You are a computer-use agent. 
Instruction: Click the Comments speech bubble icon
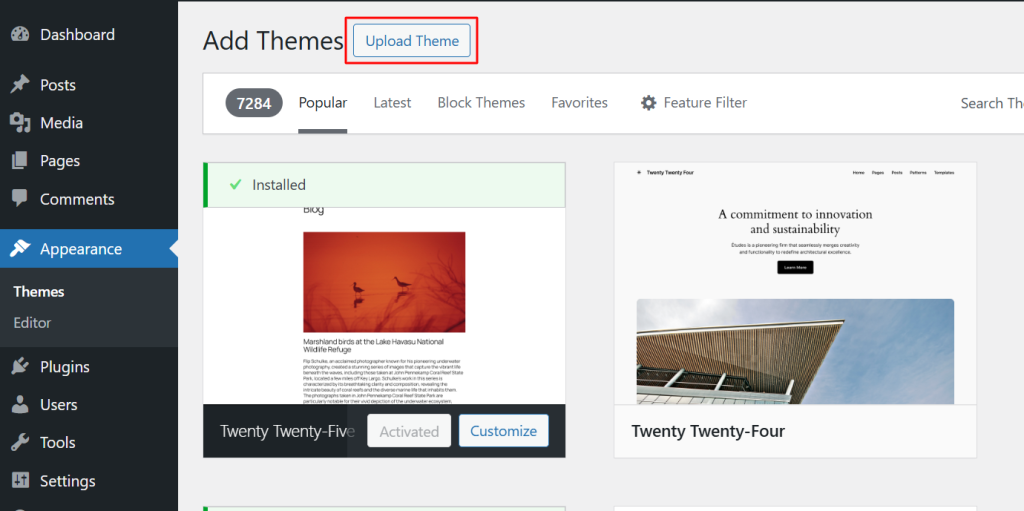click(20, 199)
